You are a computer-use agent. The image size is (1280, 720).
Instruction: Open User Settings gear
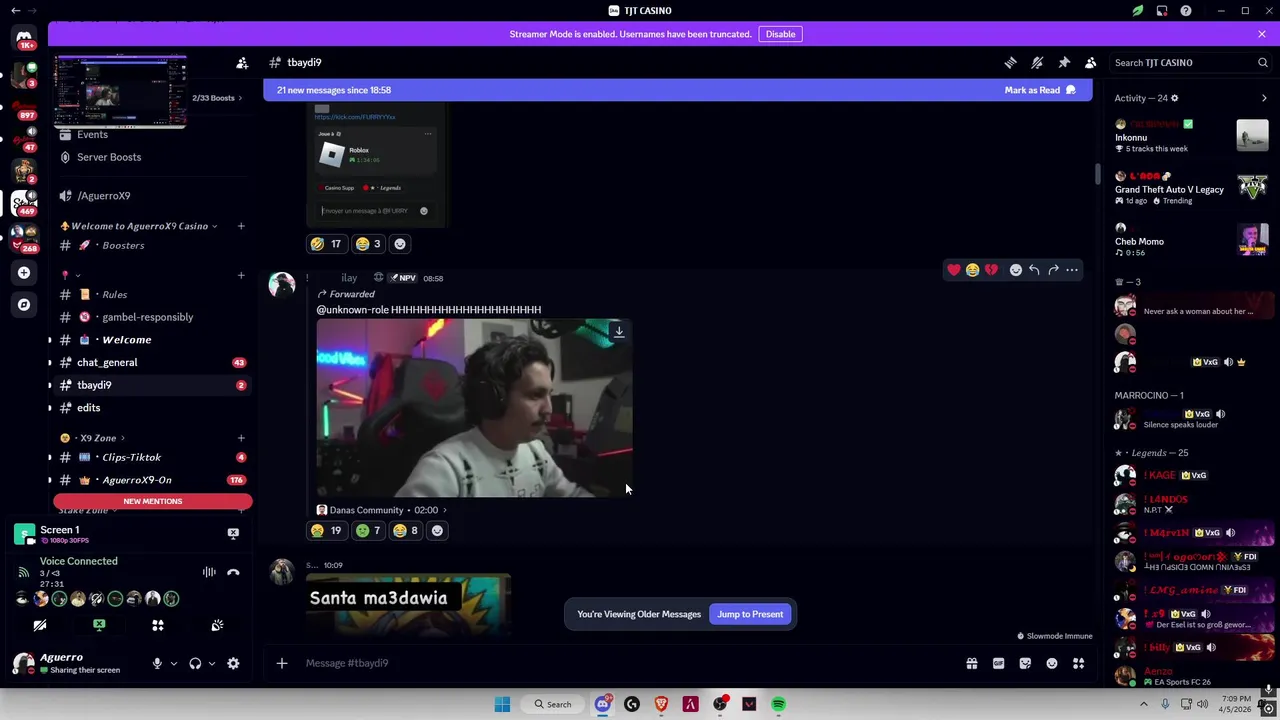tap(233, 663)
